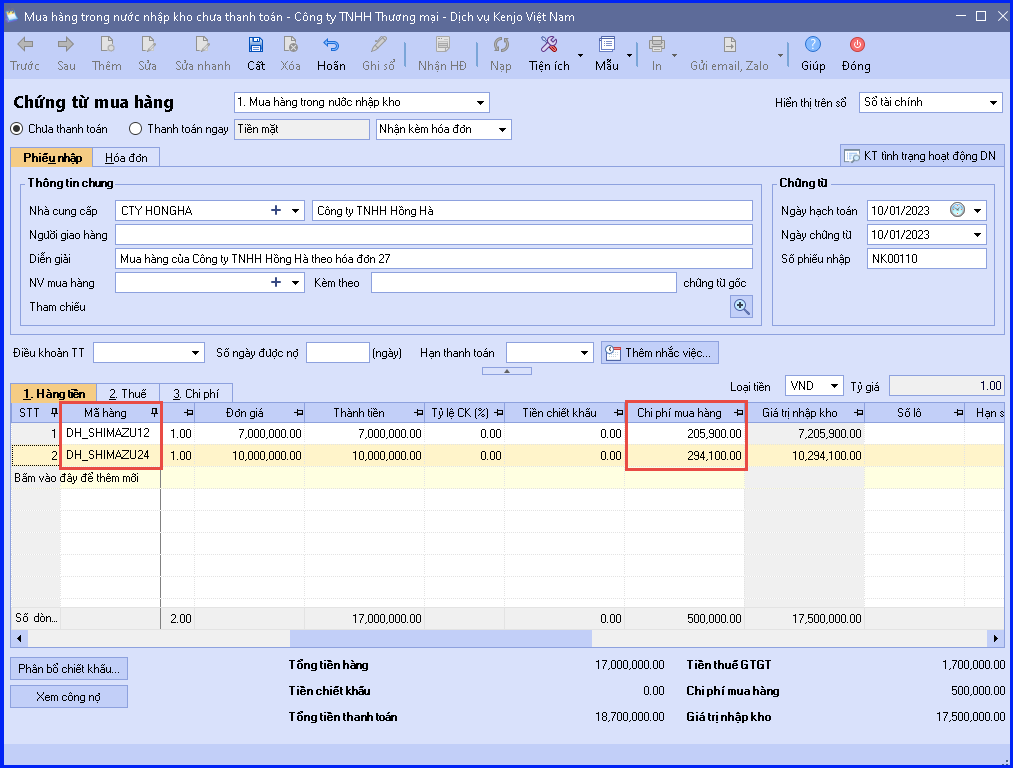Open the Nhận kèm hóa đơn dropdown
Screen dimensions: 1013x768
point(502,130)
